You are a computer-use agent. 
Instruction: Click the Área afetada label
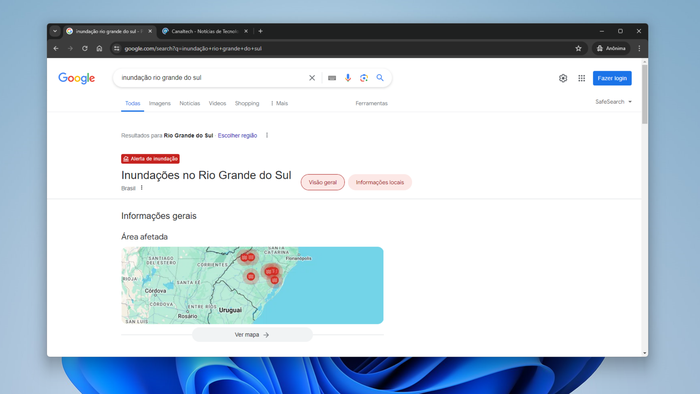coord(145,236)
